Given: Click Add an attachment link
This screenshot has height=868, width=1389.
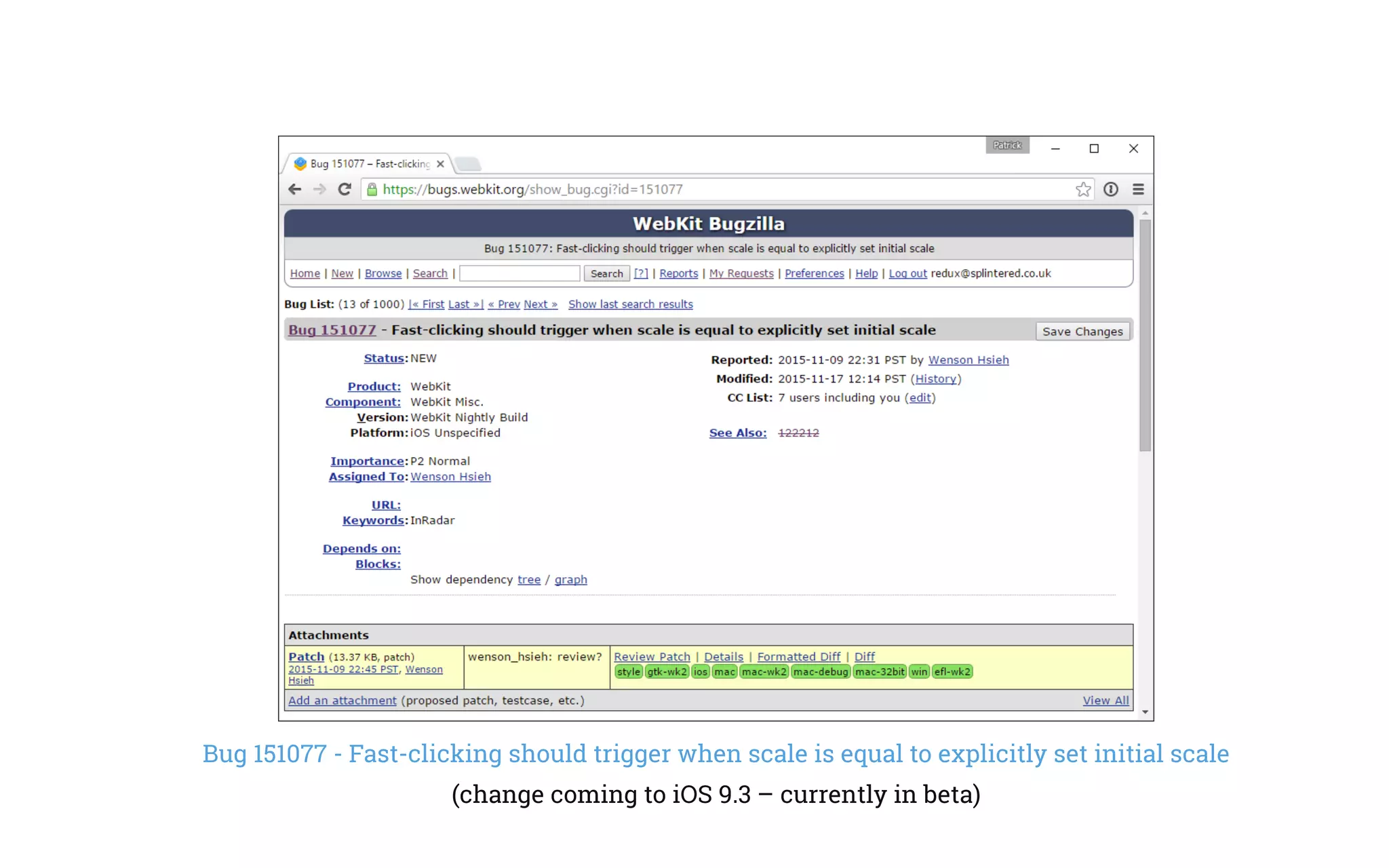Looking at the screenshot, I should pyautogui.click(x=343, y=701).
